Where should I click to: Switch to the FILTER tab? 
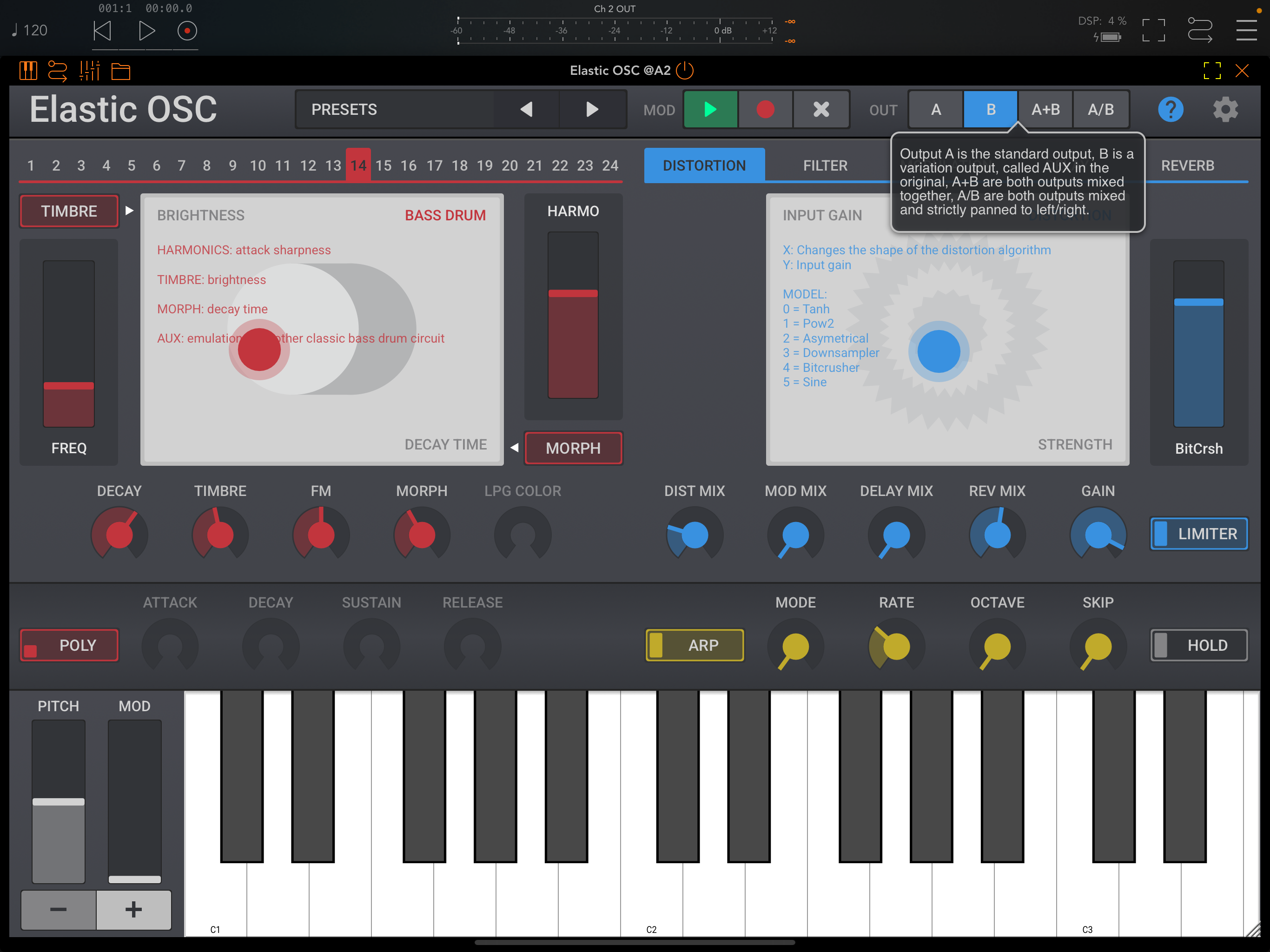825,165
